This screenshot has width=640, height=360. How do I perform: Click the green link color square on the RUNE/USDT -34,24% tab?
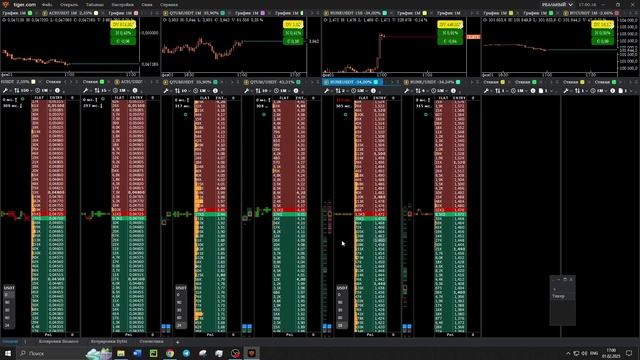click(x=458, y=82)
